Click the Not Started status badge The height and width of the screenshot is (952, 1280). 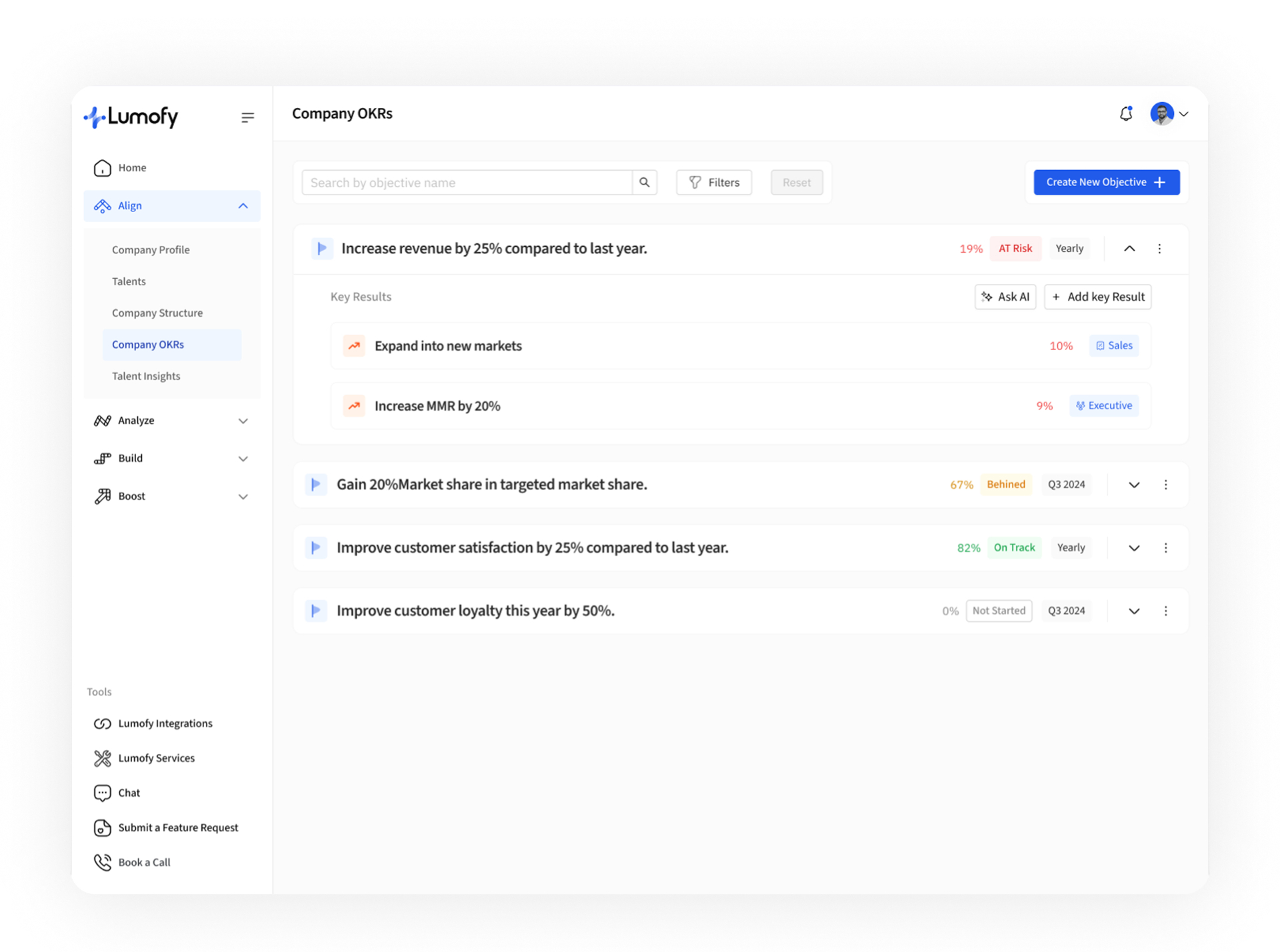click(x=999, y=611)
